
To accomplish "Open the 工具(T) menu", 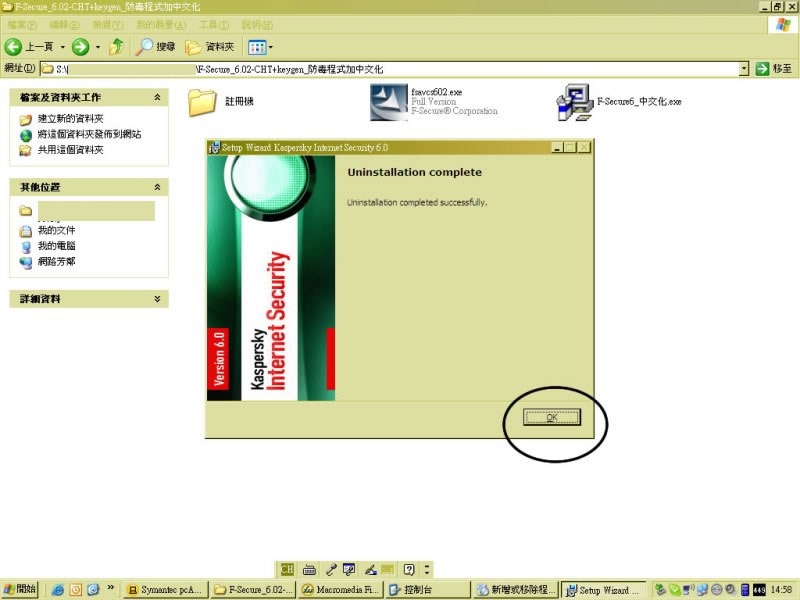I will coord(214,24).
